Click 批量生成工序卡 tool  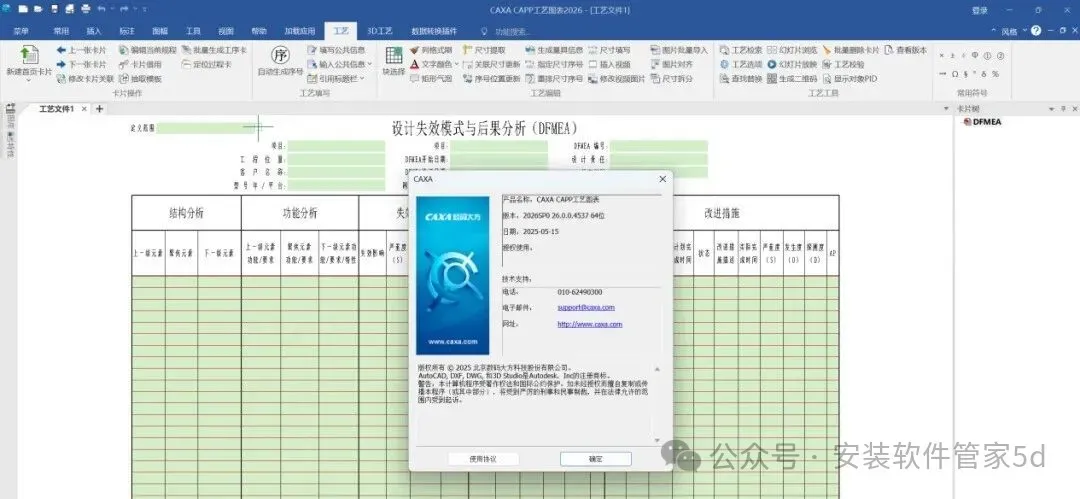coord(214,50)
